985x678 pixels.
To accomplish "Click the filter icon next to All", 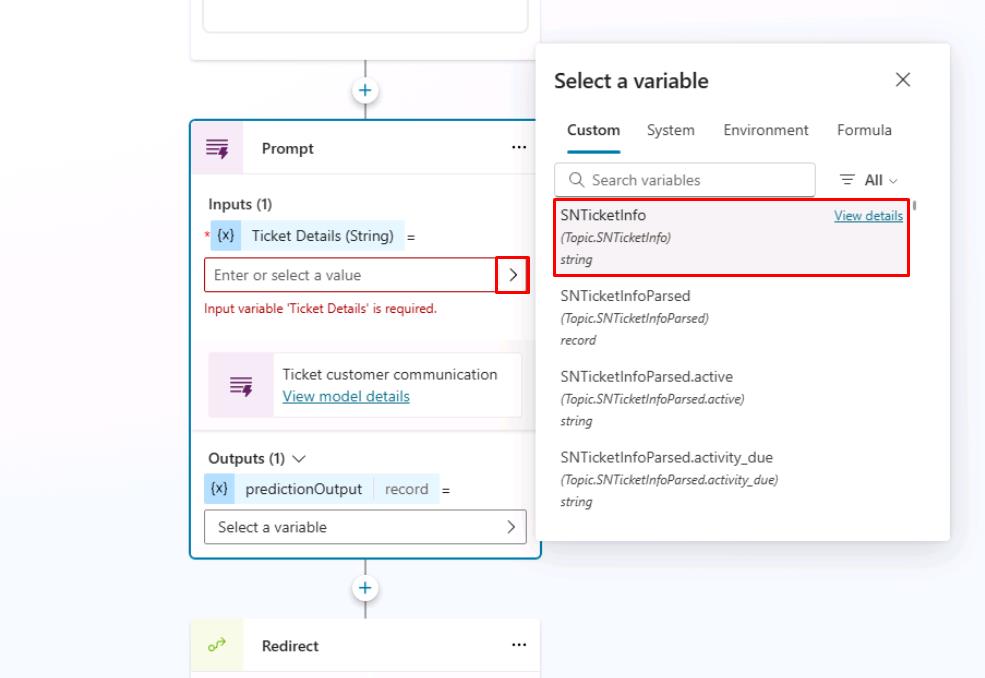I will pyautogui.click(x=846, y=180).
